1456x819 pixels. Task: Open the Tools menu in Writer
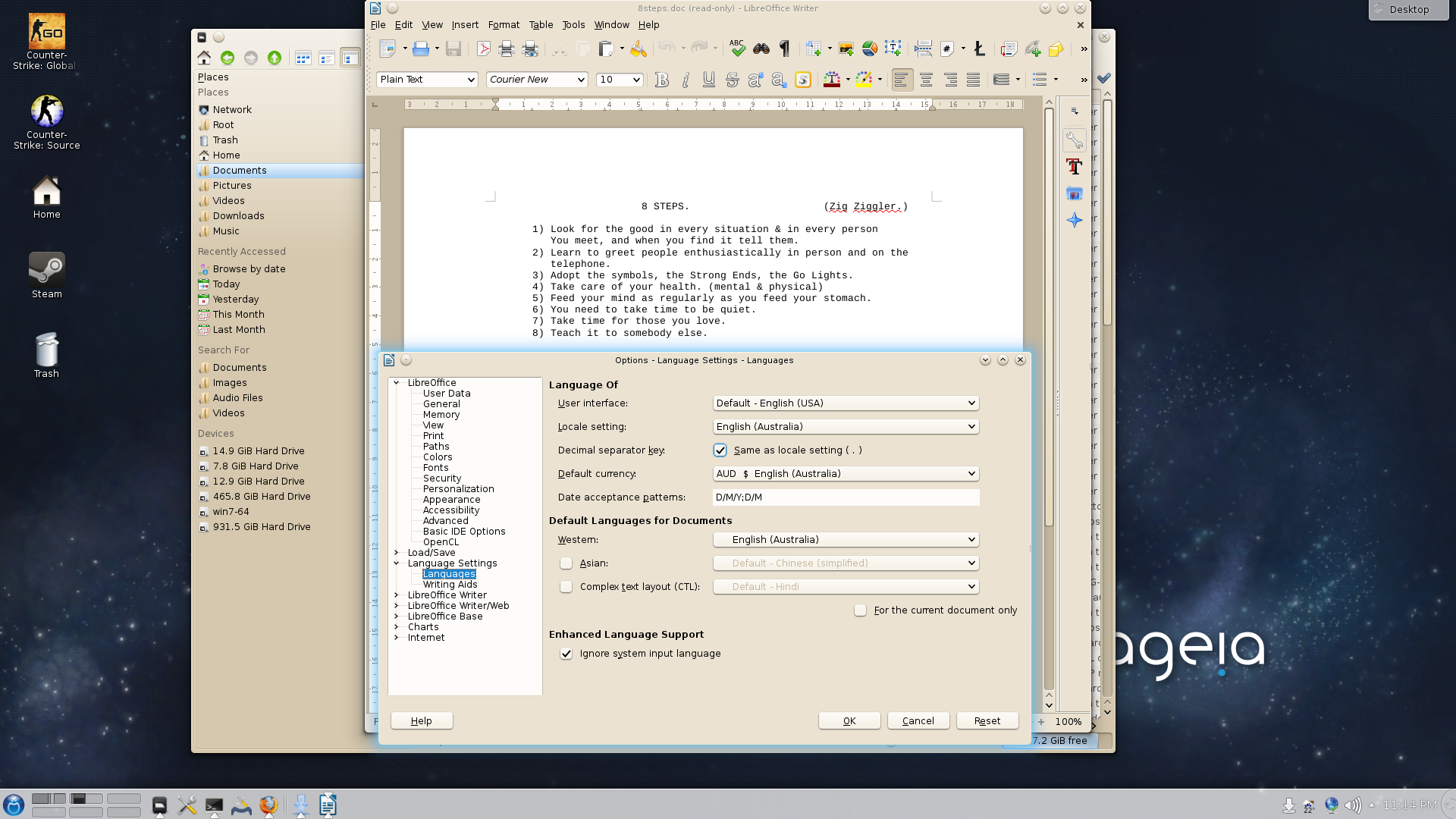573,25
